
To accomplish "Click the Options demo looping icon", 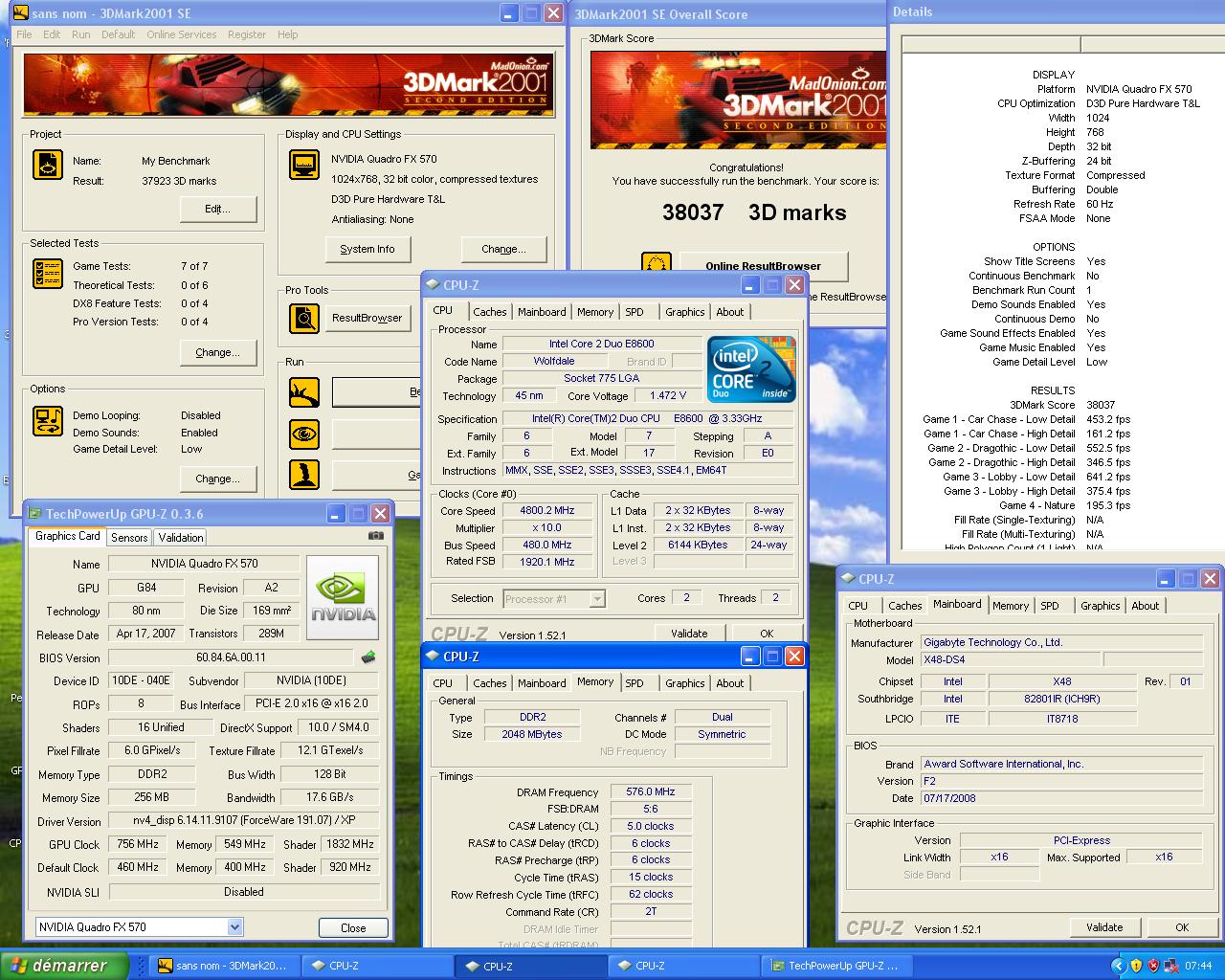I will [47, 421].
